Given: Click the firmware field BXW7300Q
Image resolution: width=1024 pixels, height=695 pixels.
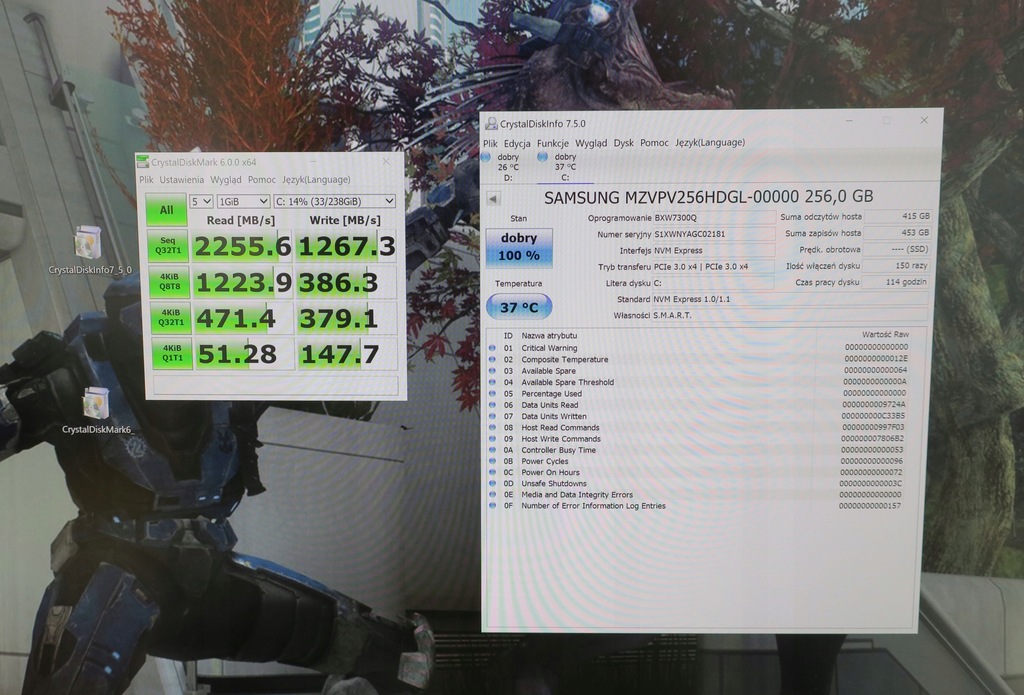Looking at the screenshot, I should [714, 218].
